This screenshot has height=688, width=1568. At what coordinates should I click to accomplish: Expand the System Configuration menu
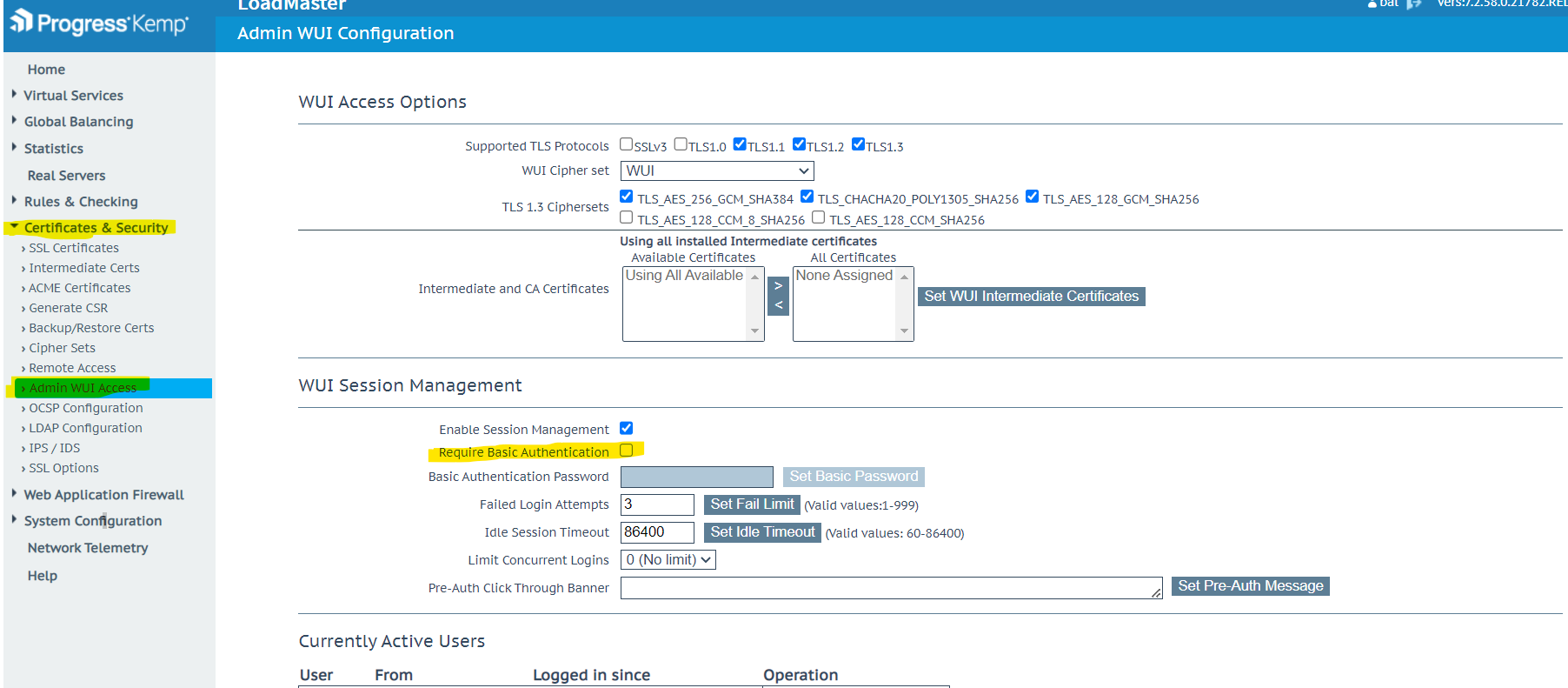point(92,521)
